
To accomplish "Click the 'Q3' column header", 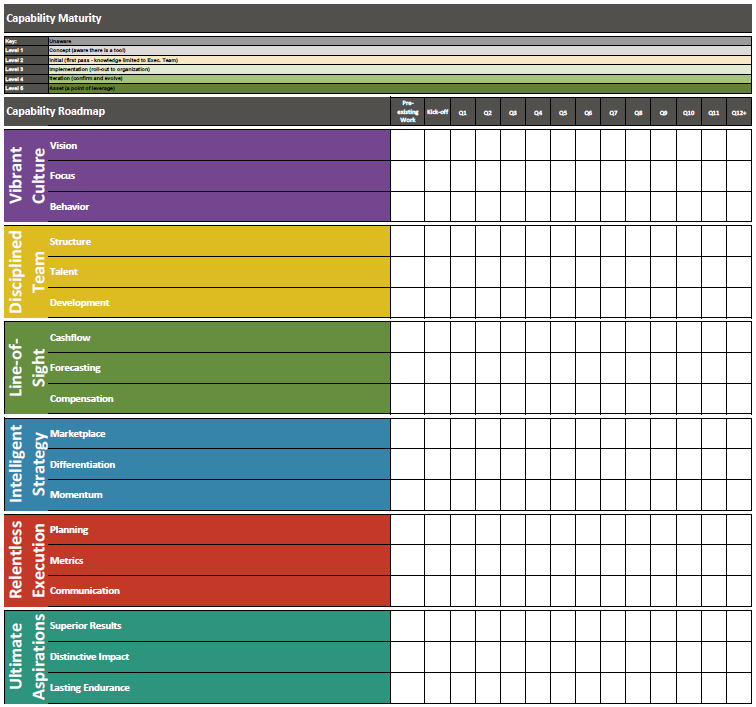I will [513, 111].
